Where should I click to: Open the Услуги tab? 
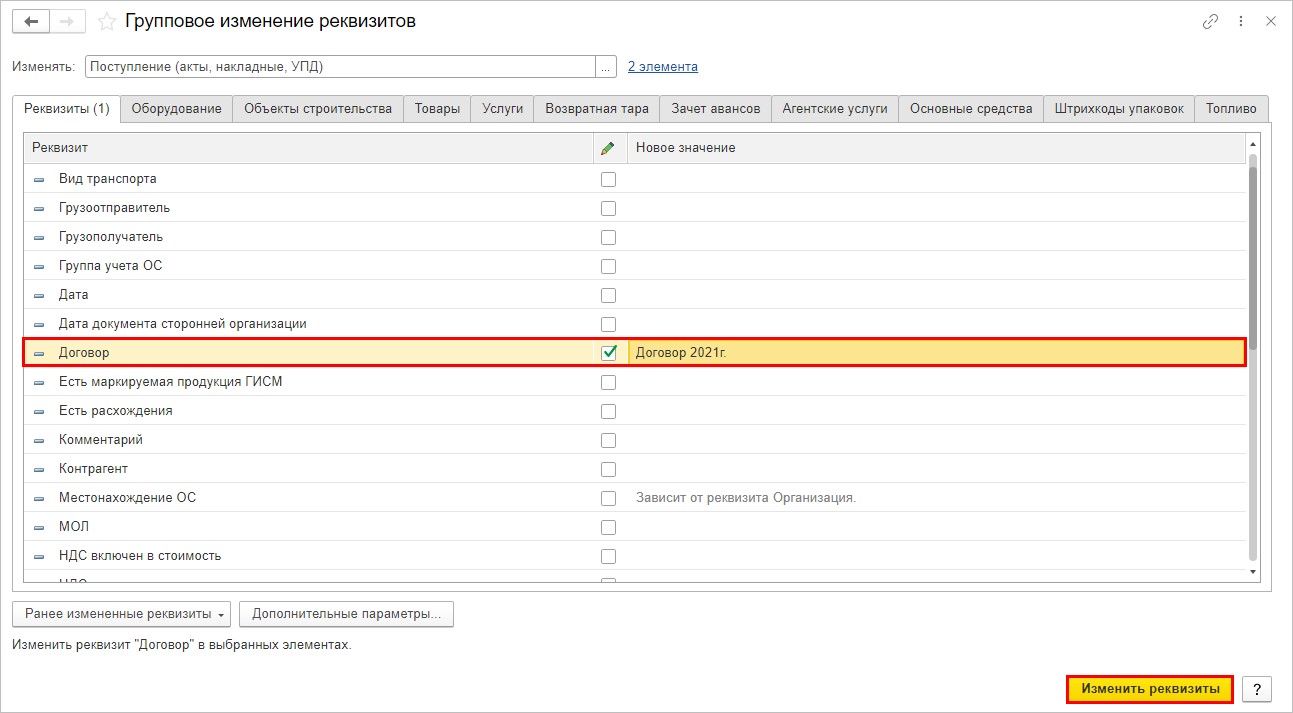click(502, 109)
